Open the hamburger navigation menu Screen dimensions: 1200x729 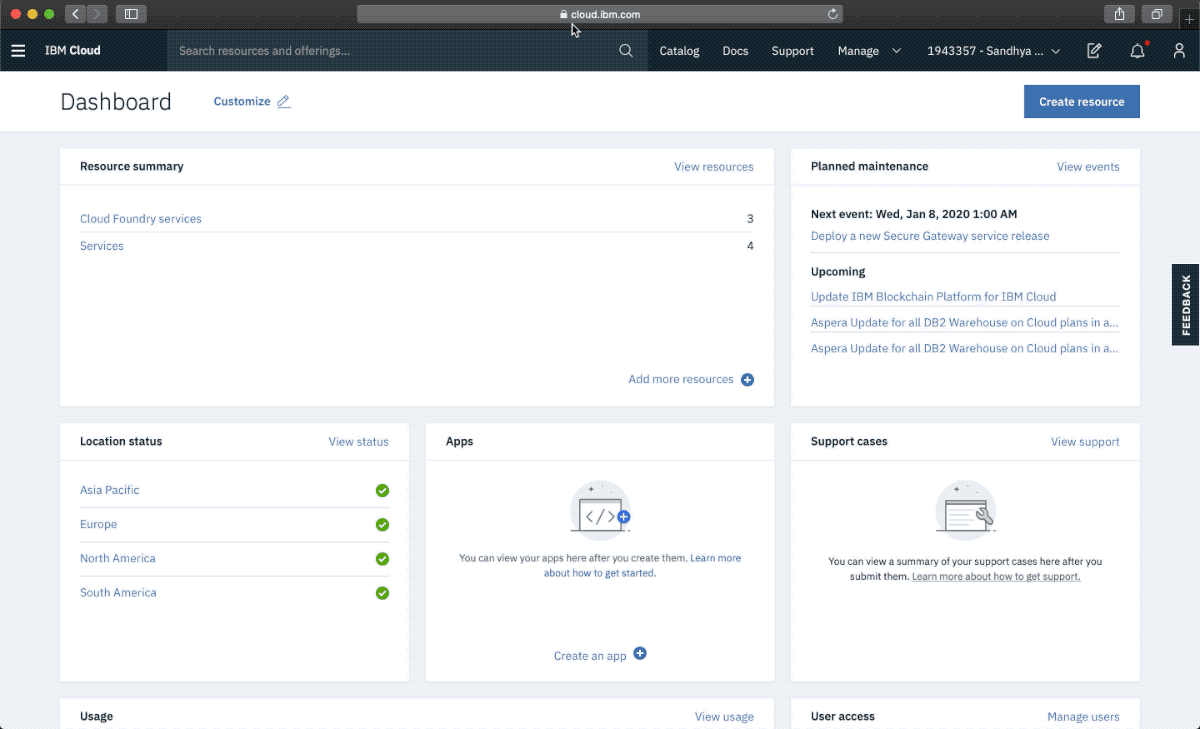click(x=18, y=51)
